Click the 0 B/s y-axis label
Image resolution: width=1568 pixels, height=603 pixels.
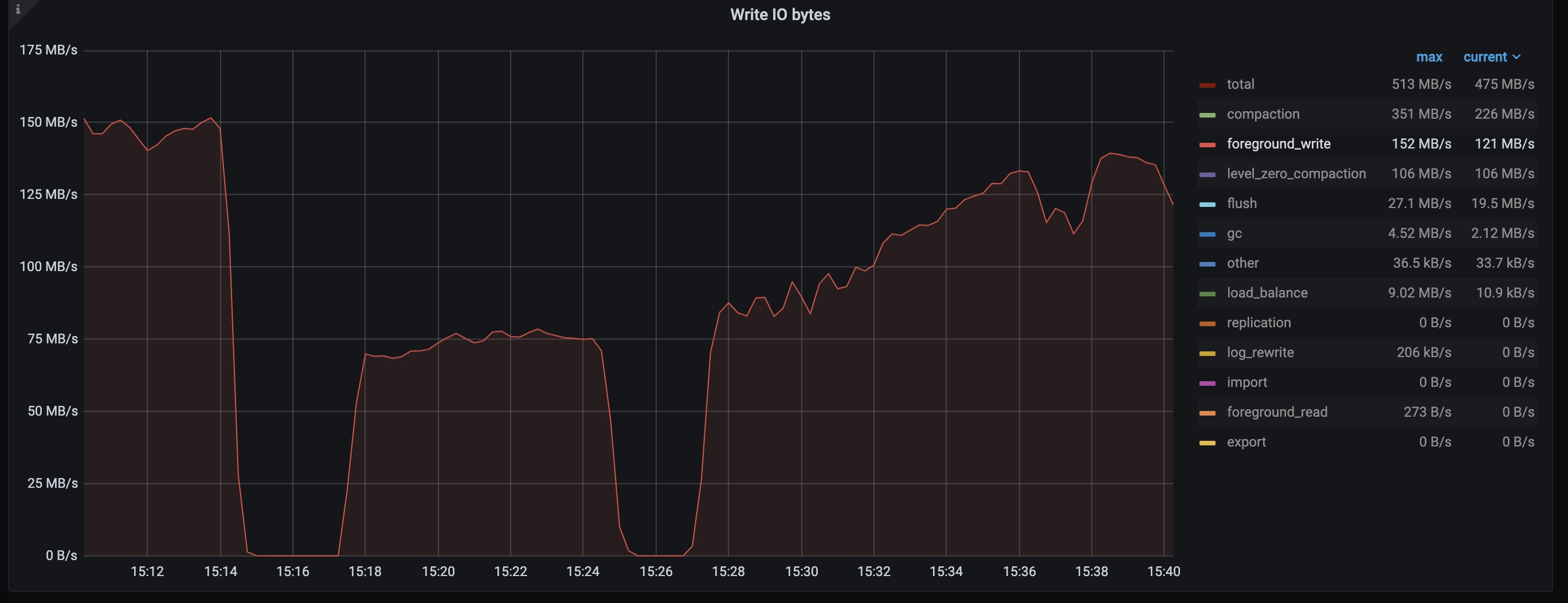point(61,555)
